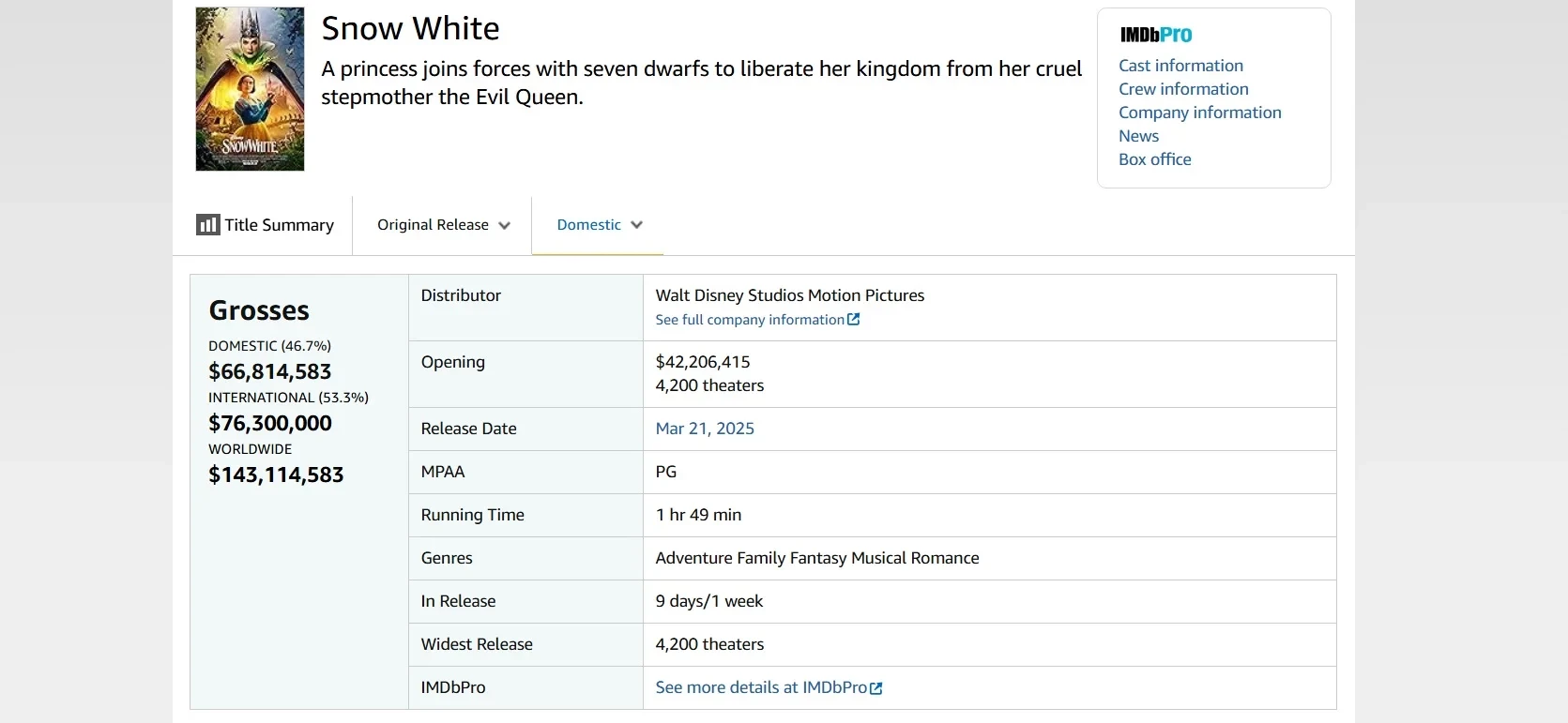Expand the Domestic chevron arrow
The image size is (1568, 723).
637,225
